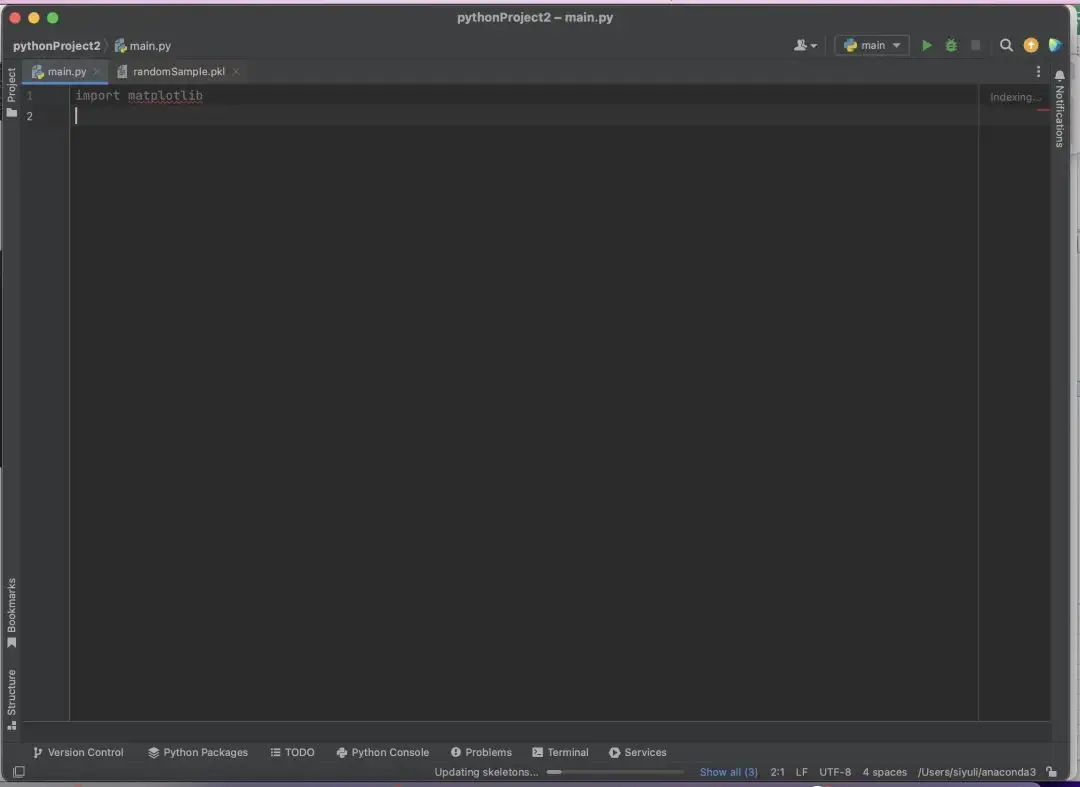
Task: Open the Services tool window
Action: (638, 752)
